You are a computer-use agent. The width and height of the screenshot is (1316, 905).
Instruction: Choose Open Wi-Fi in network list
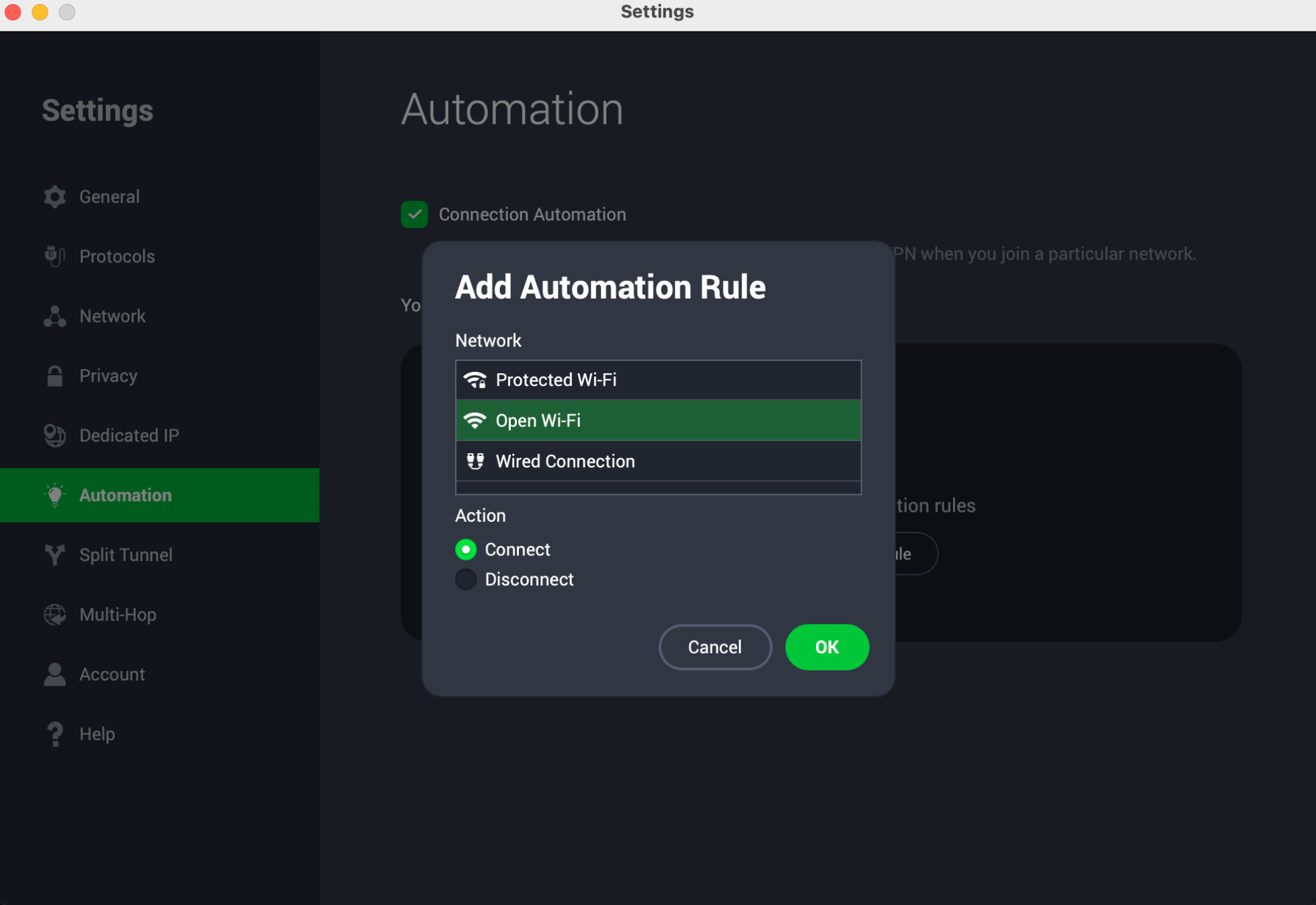[x=658, y=420]
